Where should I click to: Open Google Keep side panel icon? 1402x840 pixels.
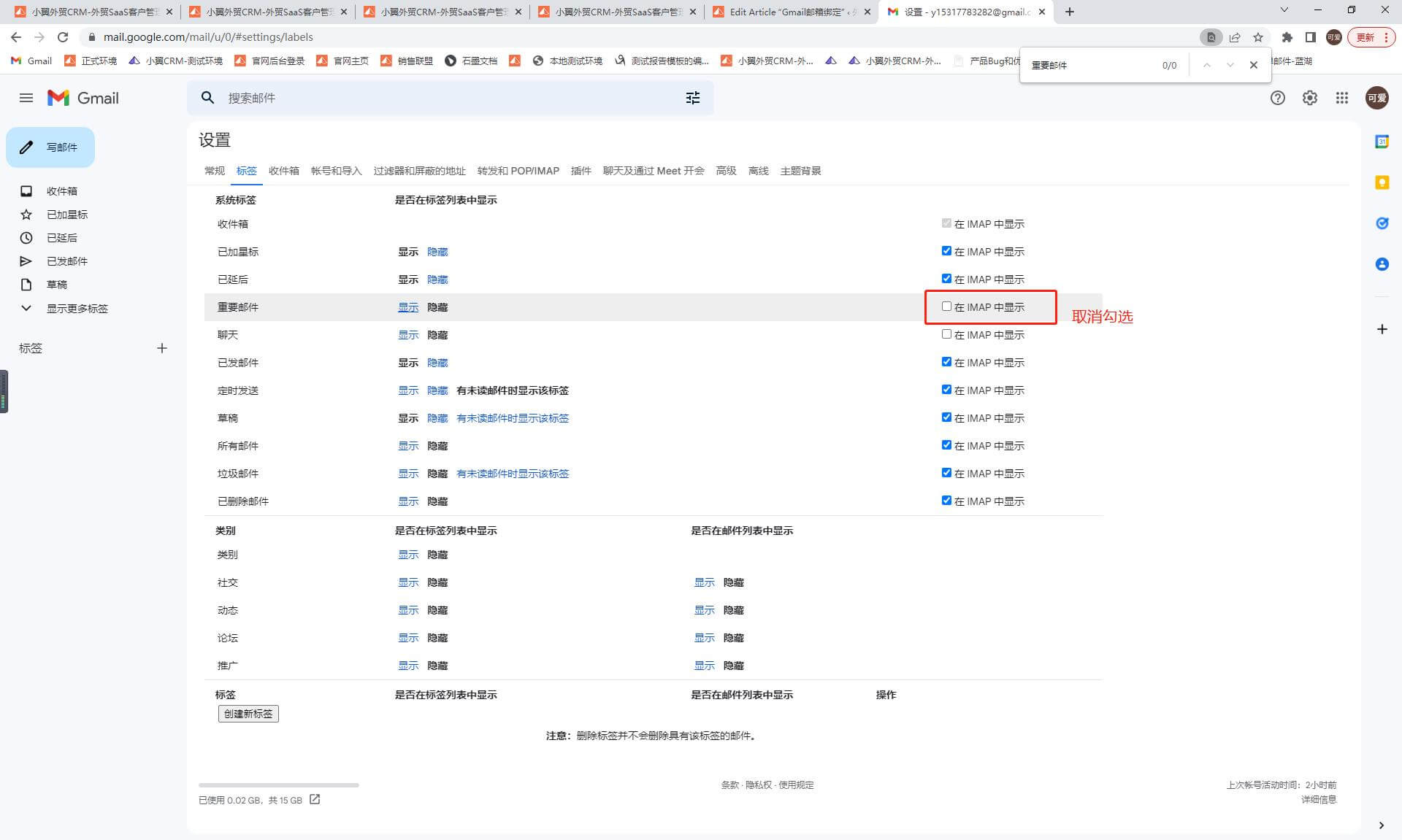pos(1382,182)
